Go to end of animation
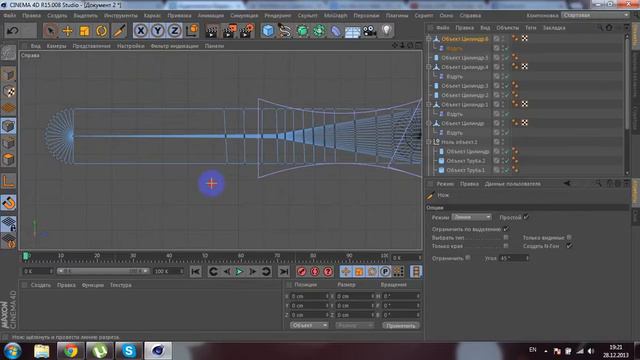The height and width of the screenshot is (360, 640). click(x=284, y=271)
